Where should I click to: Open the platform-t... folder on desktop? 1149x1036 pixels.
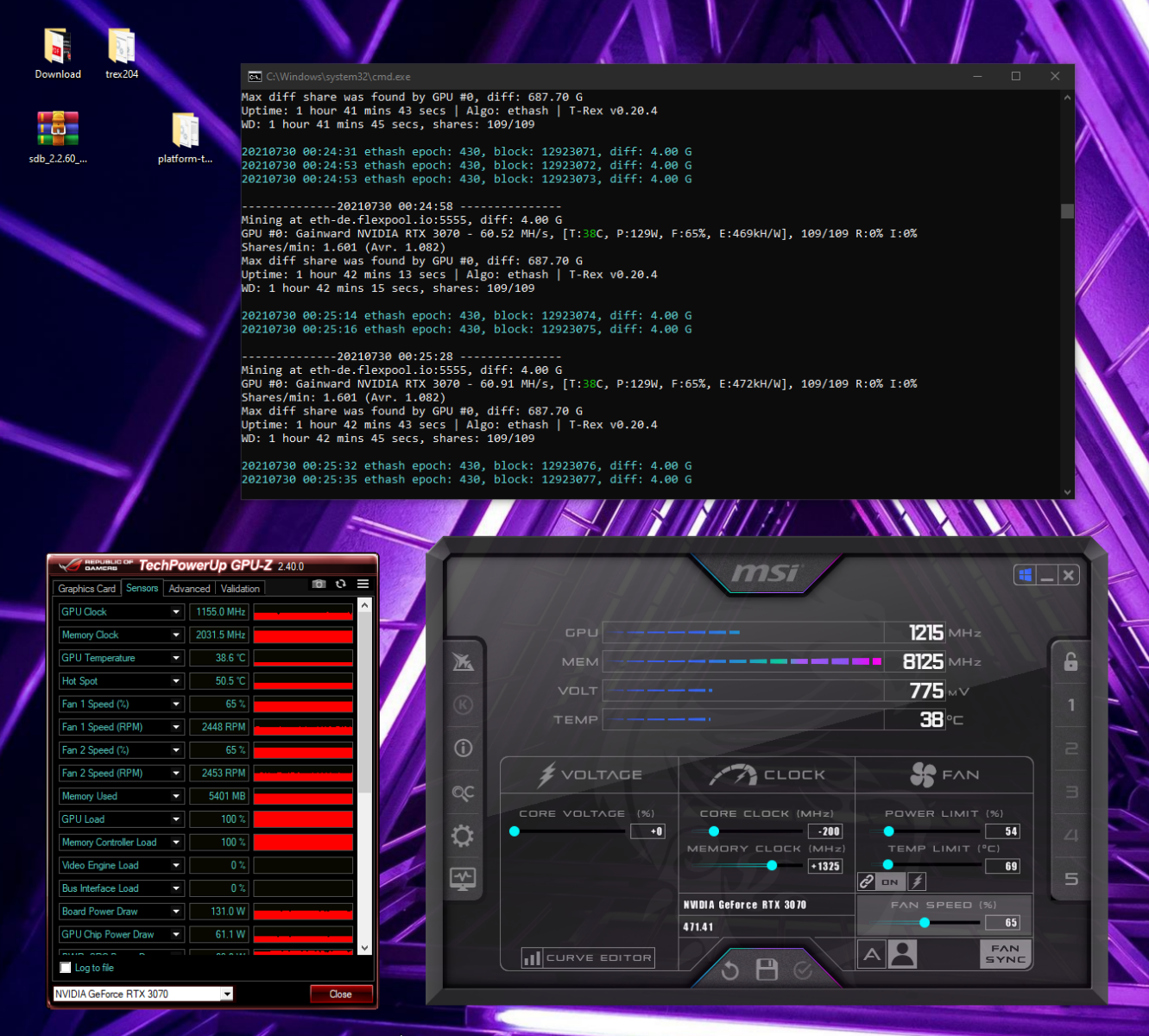185,137
